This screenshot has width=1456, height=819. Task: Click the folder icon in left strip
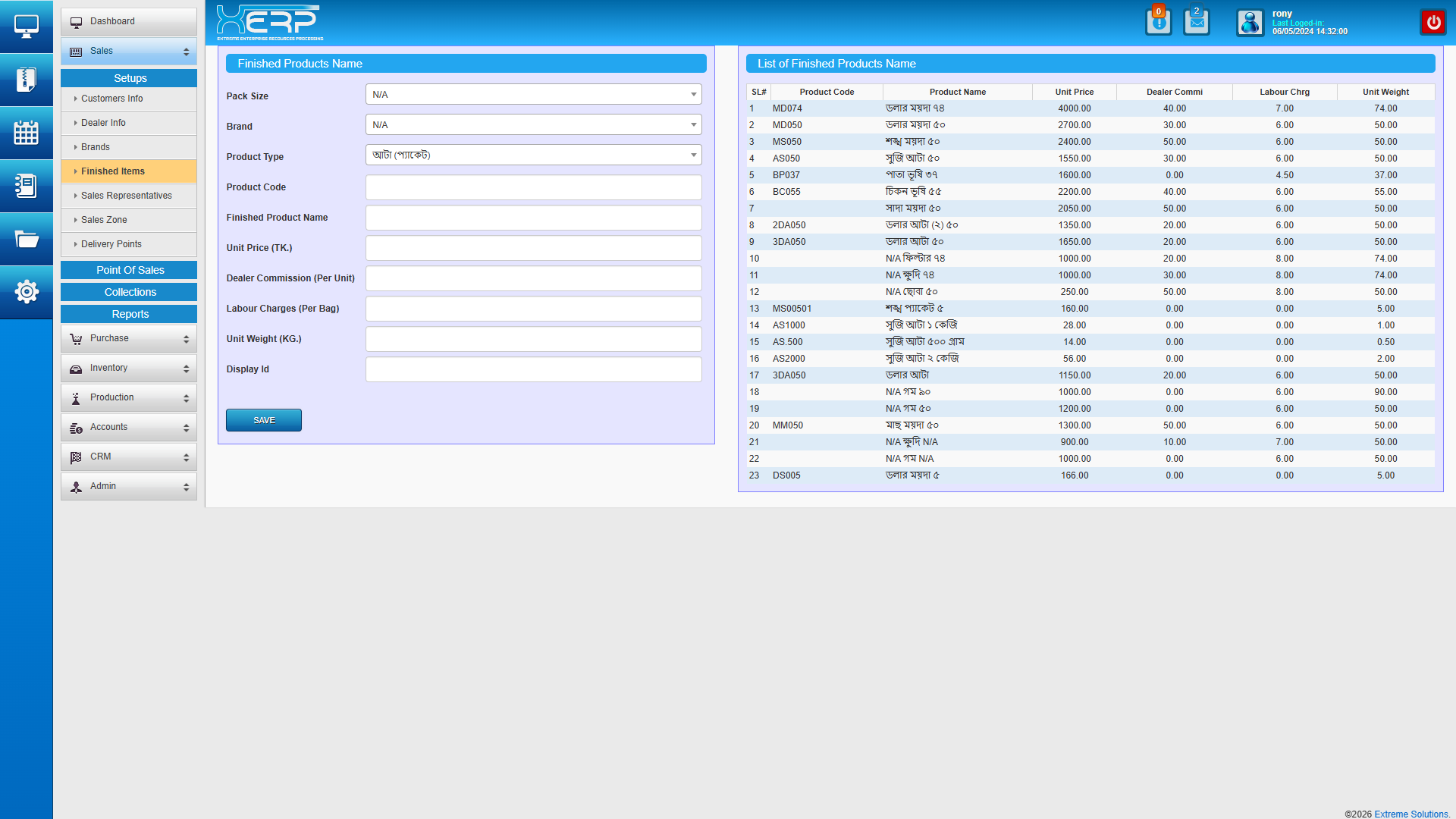(26, 240)
